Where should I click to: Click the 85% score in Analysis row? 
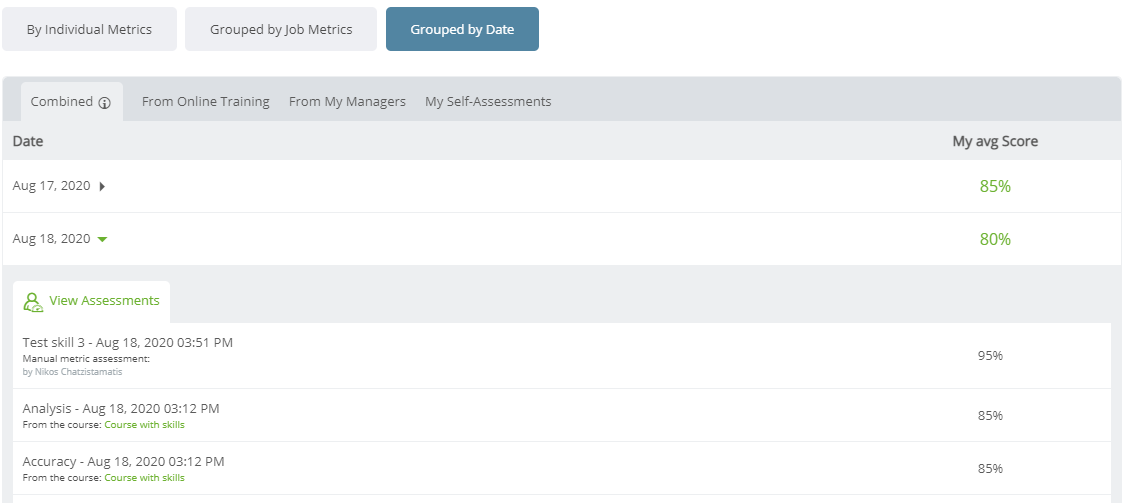(990, 415)
